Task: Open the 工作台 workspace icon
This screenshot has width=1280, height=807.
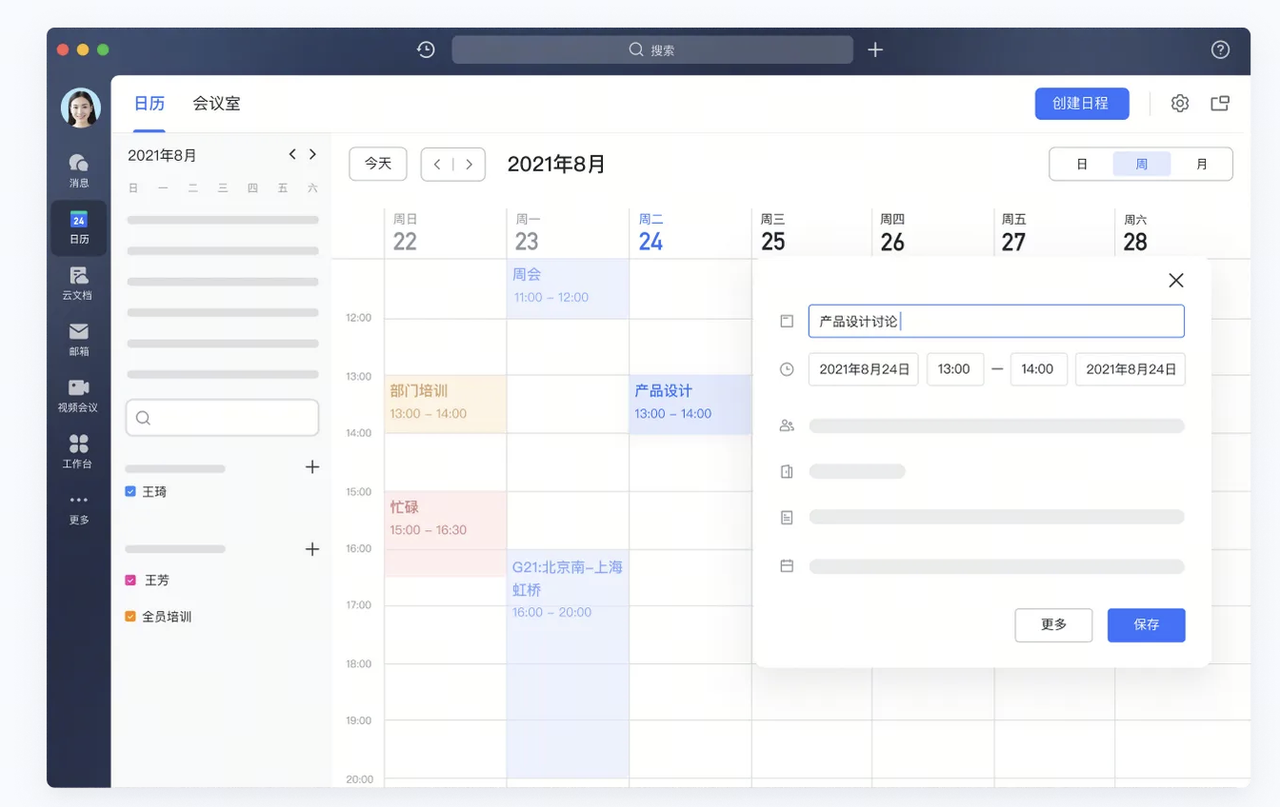Action: (79, 445)
